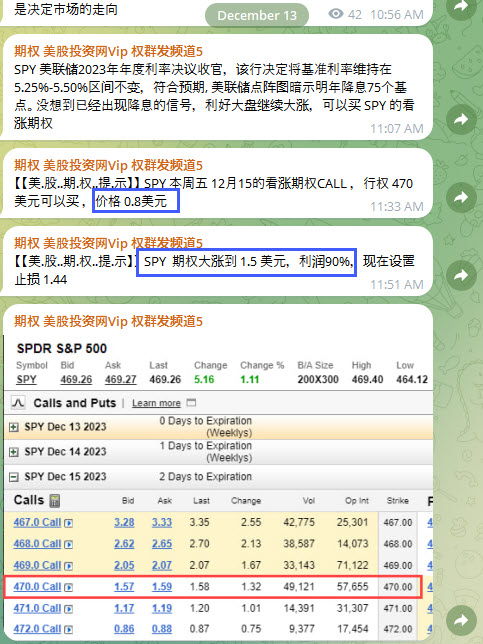Forward the 11:51 AM stop-loss message

coord(461,275)
